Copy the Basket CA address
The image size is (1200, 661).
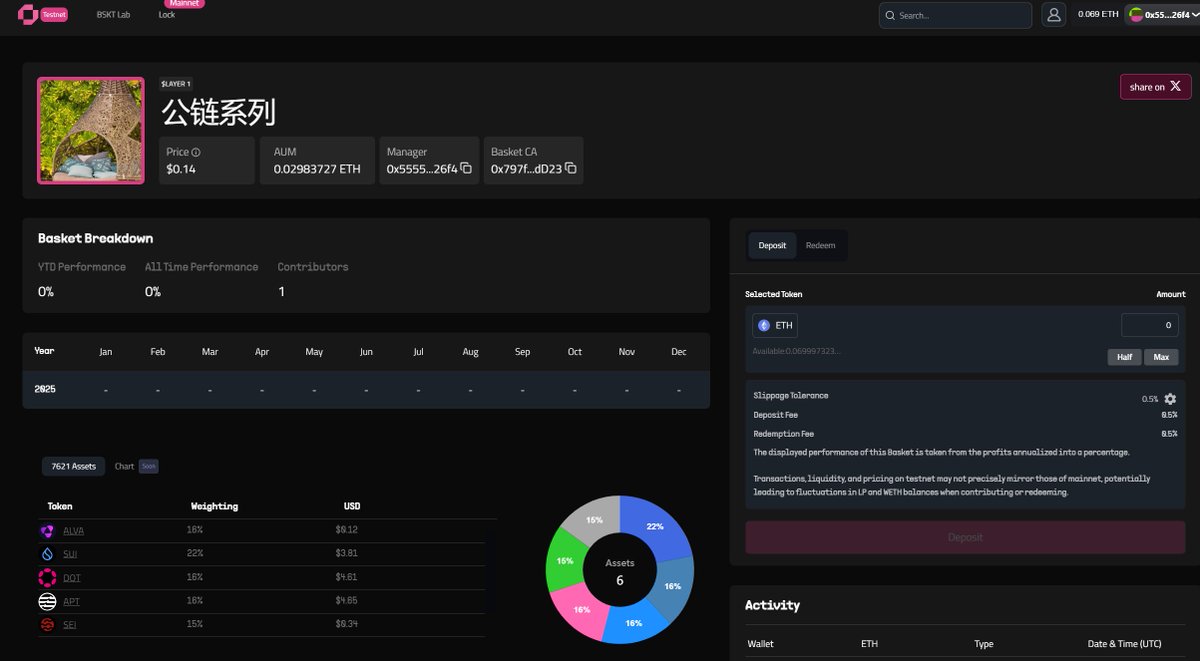coord(571,169)
